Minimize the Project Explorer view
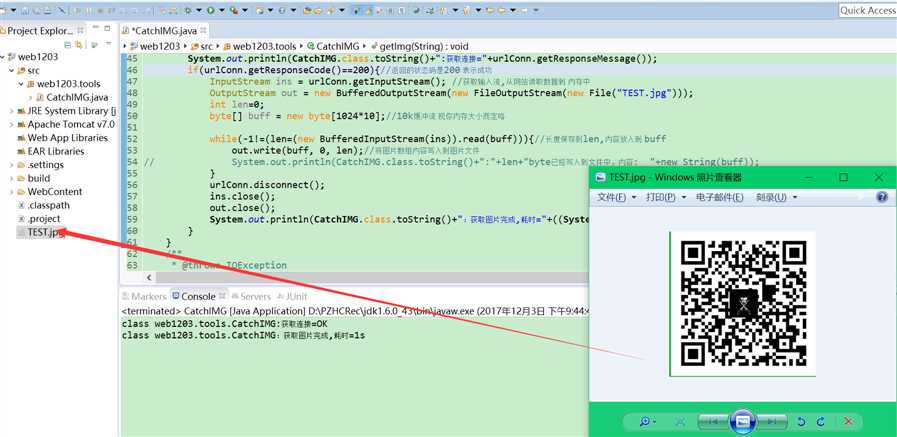 (x=96, y=27)
